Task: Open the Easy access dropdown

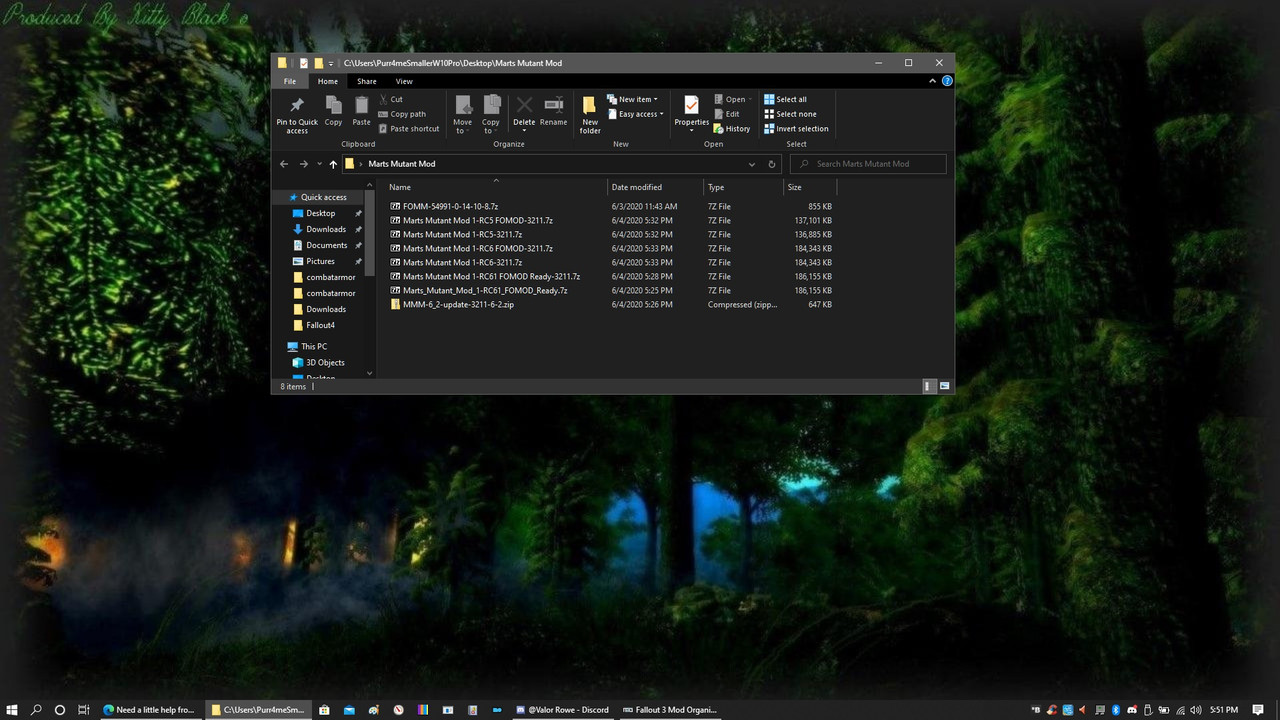Action: [635, 114]
